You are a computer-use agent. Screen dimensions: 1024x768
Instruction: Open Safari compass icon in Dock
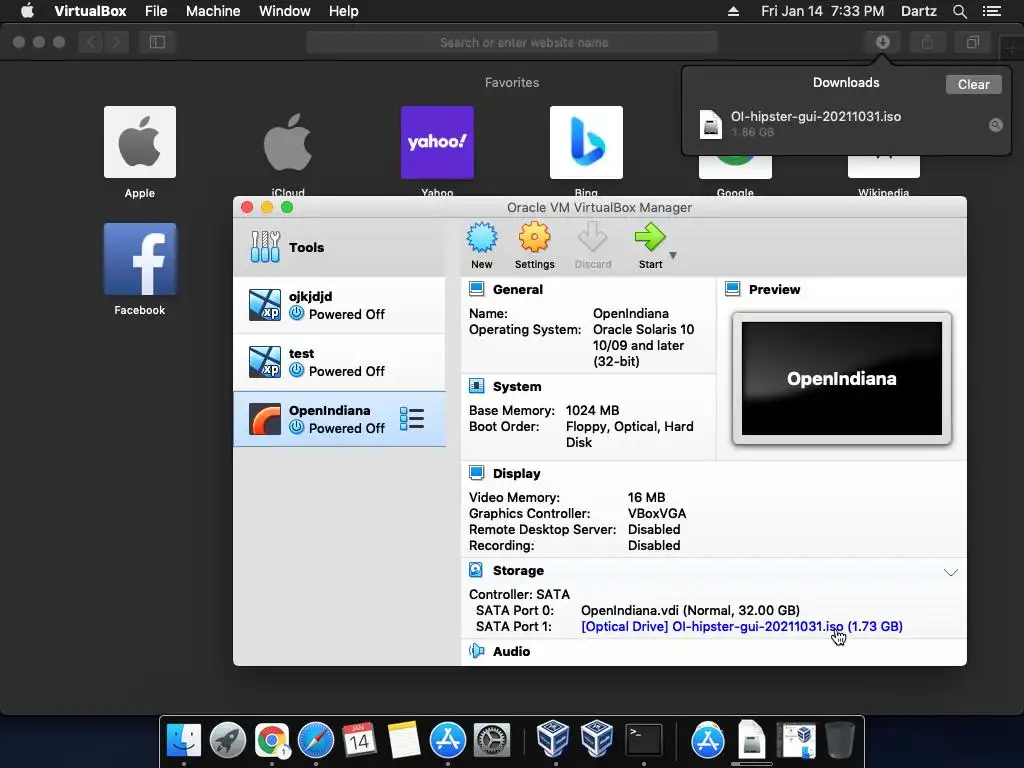315,741
